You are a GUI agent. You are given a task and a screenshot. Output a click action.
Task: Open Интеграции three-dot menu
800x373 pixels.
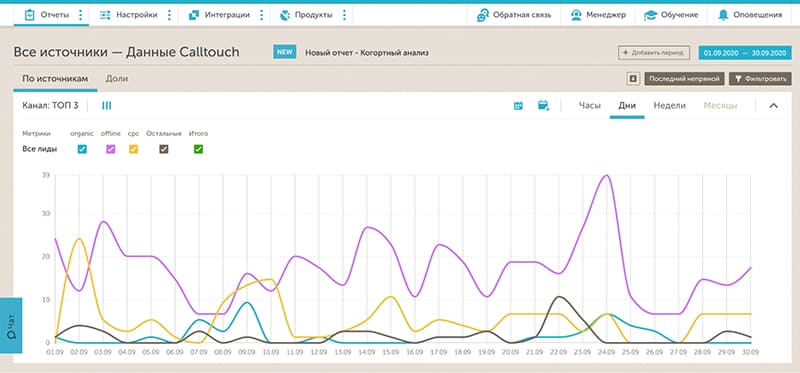click(x=262, y=15)
